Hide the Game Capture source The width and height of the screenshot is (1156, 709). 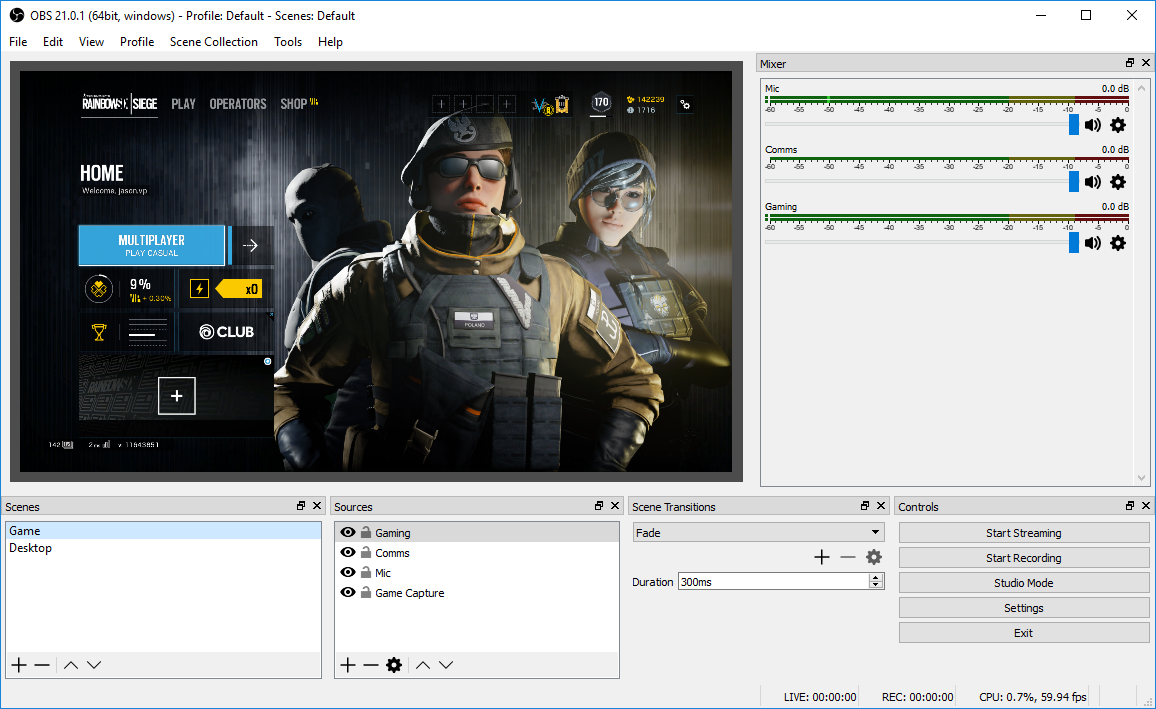tap(348, 593)
